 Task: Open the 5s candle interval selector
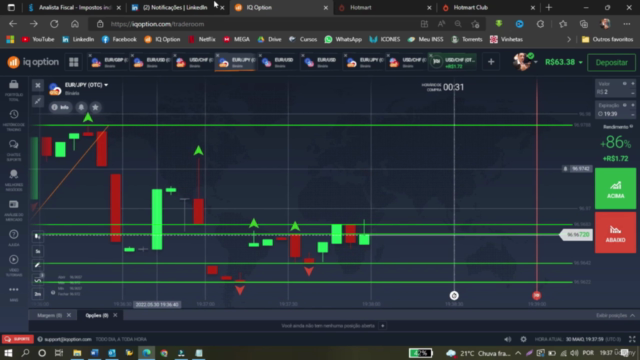(x=38, y=251)
